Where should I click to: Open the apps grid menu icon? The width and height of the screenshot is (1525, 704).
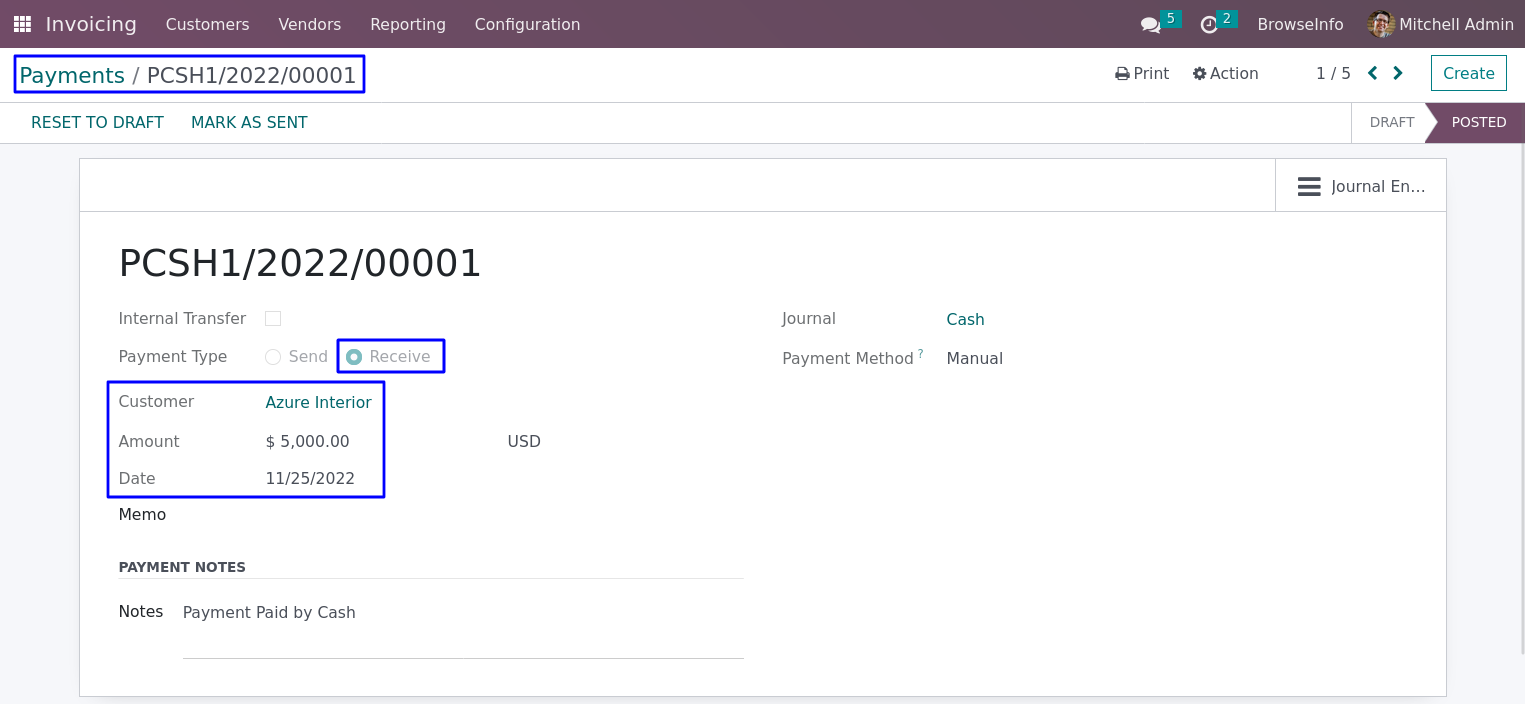(x=22, y=24)
